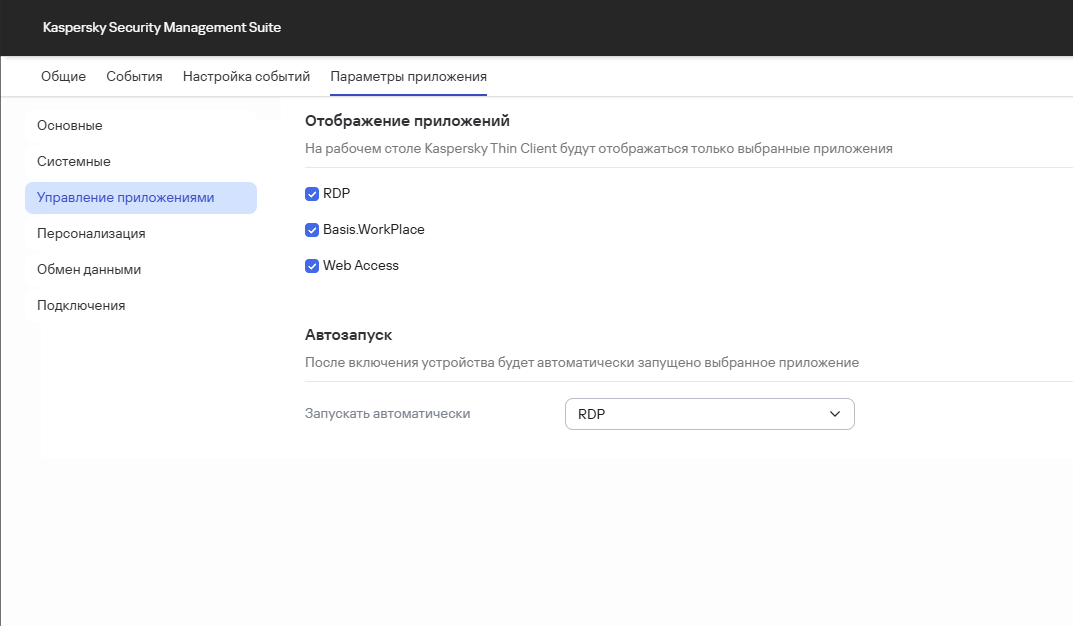
Task: Disable the Web Access checkbox
Action: (x=312, y=266)
